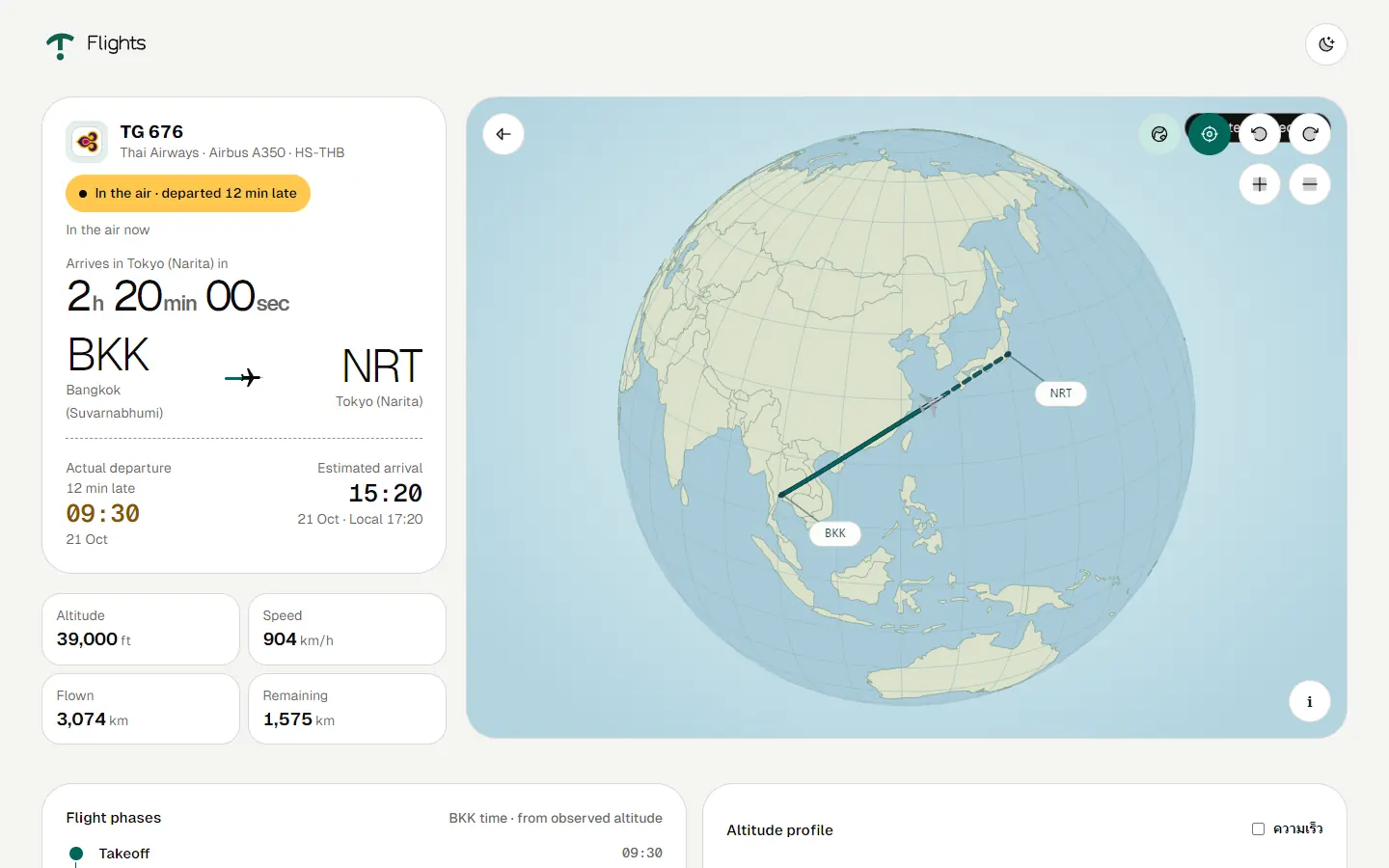Viewport: 1389px width, 868px height.
Task: Click the route arrow between BKK and NRT
Action: click(x=243, y=377)
